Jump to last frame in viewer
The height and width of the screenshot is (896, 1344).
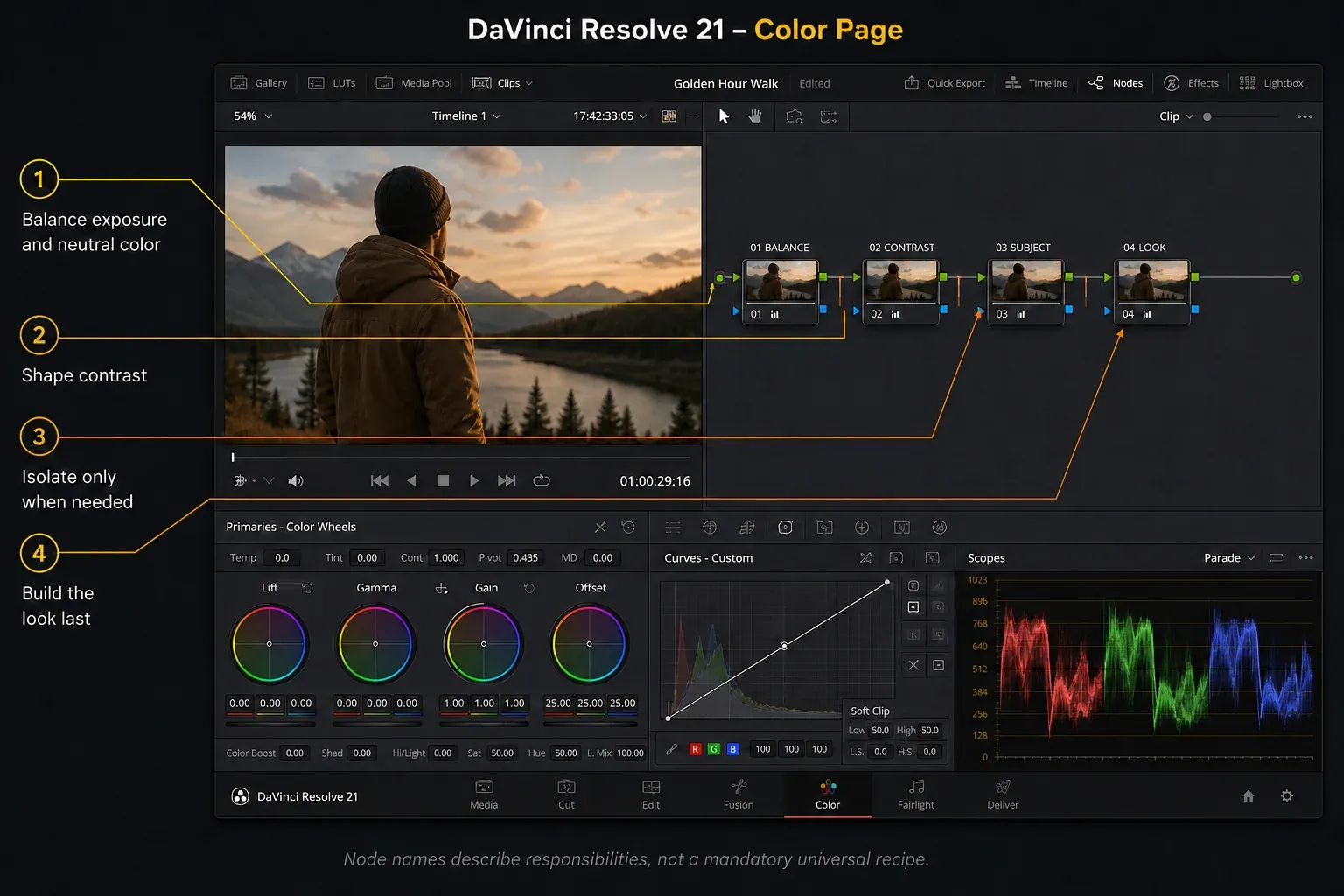[507, 481]
